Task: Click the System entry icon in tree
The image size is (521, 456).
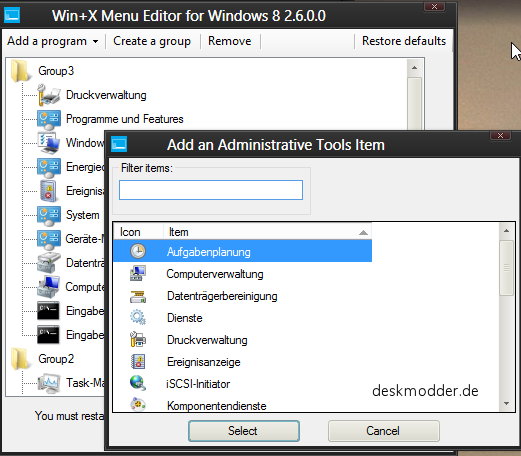Action: [49, 215]
